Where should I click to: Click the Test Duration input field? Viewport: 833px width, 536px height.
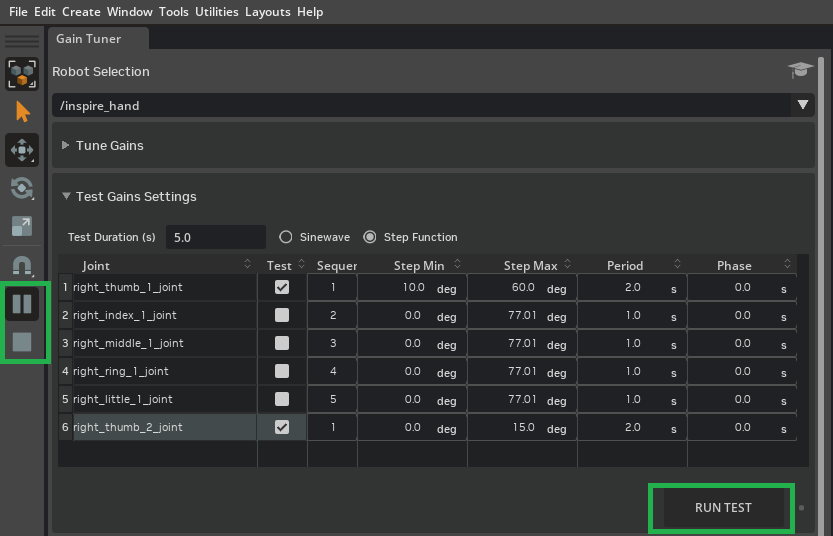point(215,237)
